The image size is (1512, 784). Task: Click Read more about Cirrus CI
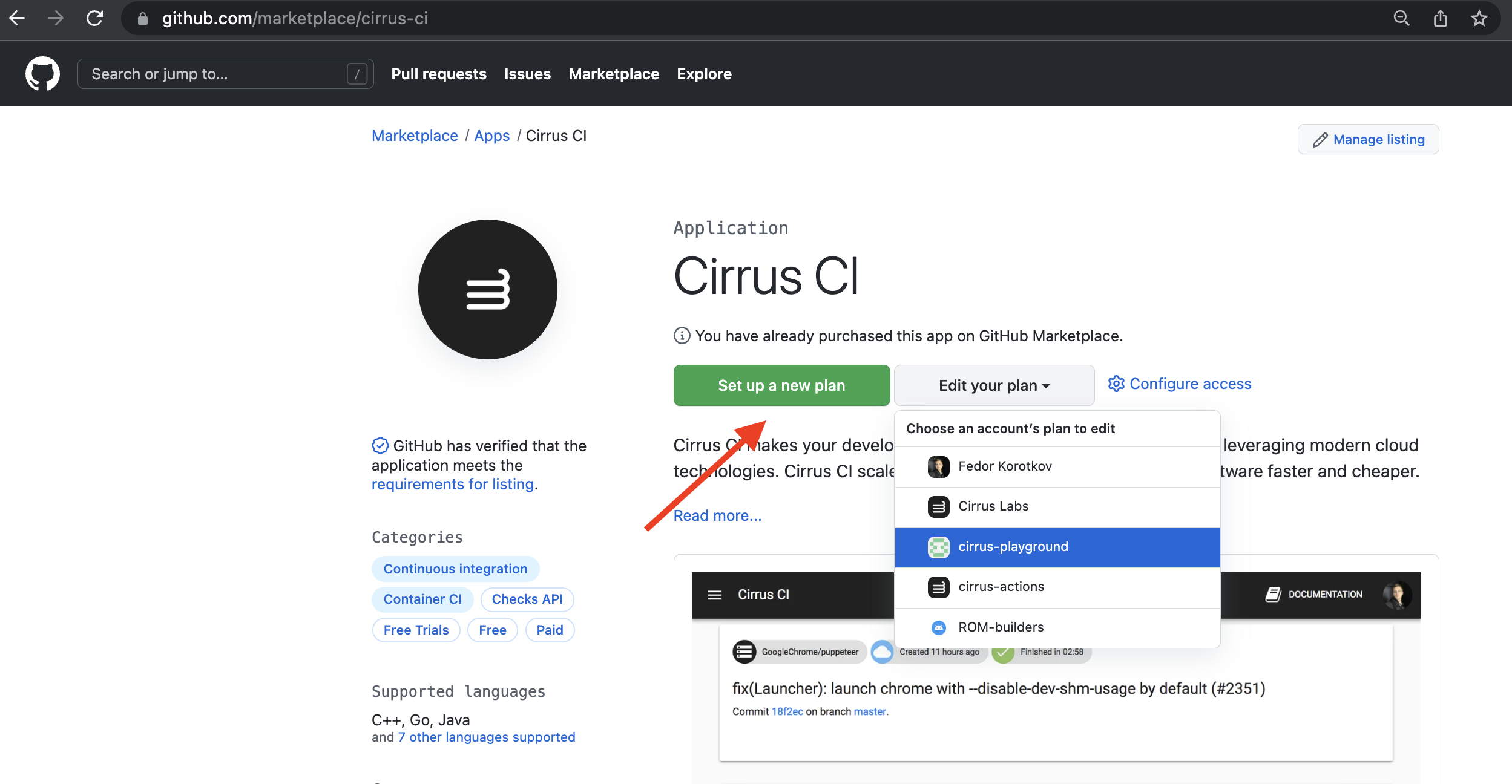pos(717,515)
